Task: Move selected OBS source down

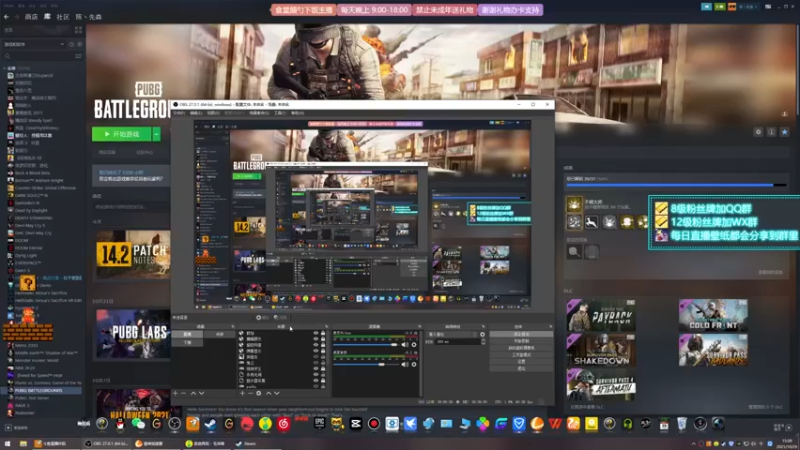Action: coord(277,393)
